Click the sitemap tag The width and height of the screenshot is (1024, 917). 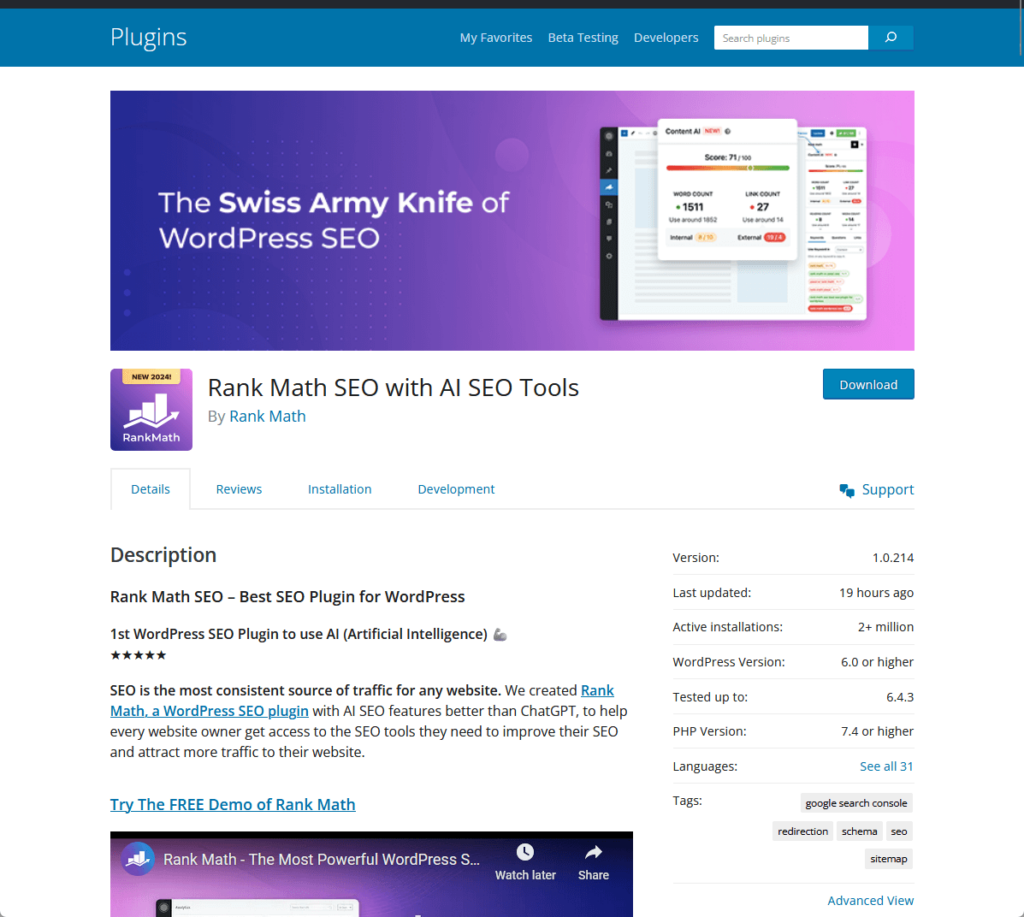coord(888,859)
